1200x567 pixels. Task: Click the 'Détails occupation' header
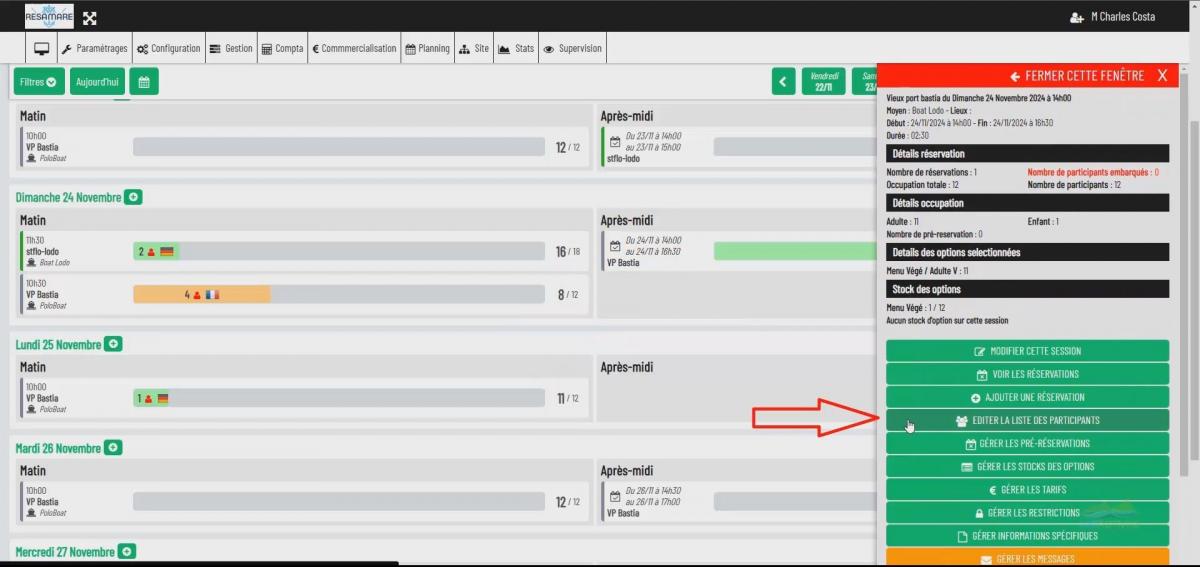tap(1027, 203)
